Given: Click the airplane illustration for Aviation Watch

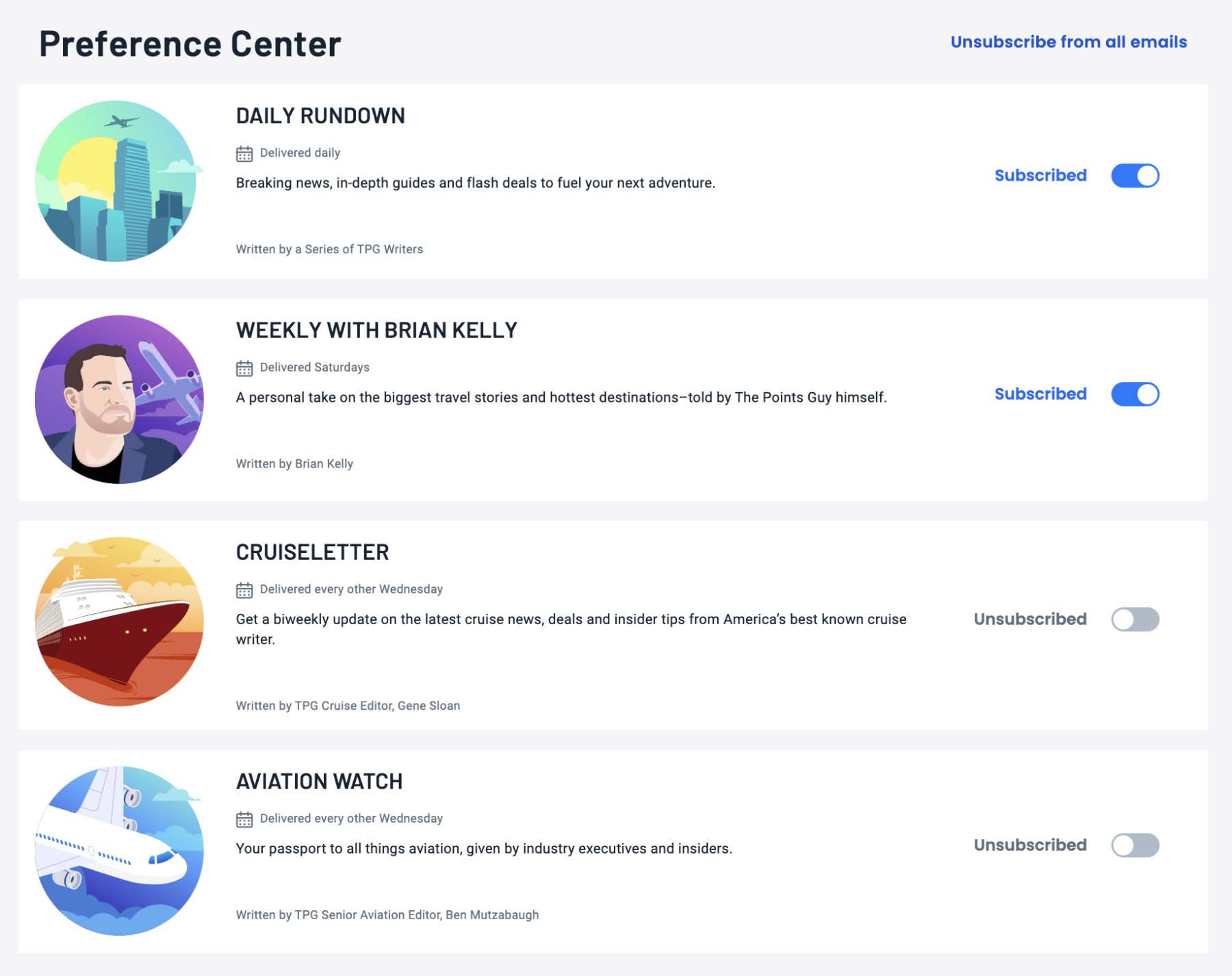Looking at the screenshot, I should click(x=120, y=850).
